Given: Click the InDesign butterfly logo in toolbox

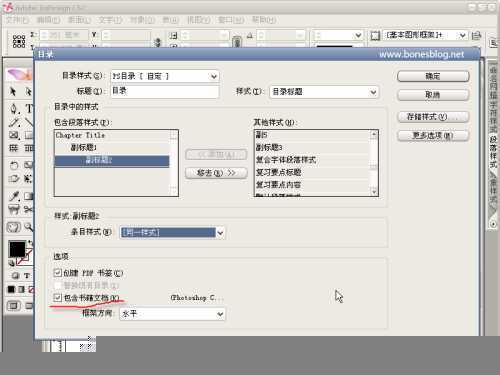Looking at the screenshot, I should tap(19, 74).
